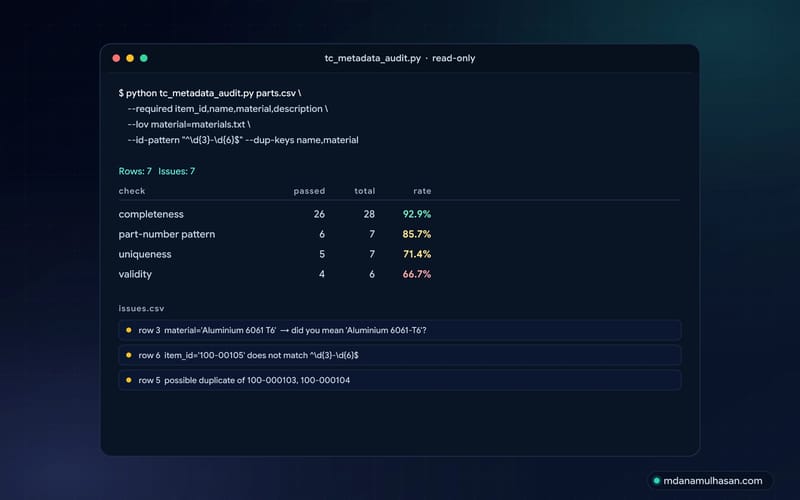The width and height of the screenshot is (800, 500).
Task: Click the 66.7% validity rate
Action: click(417, 274)
